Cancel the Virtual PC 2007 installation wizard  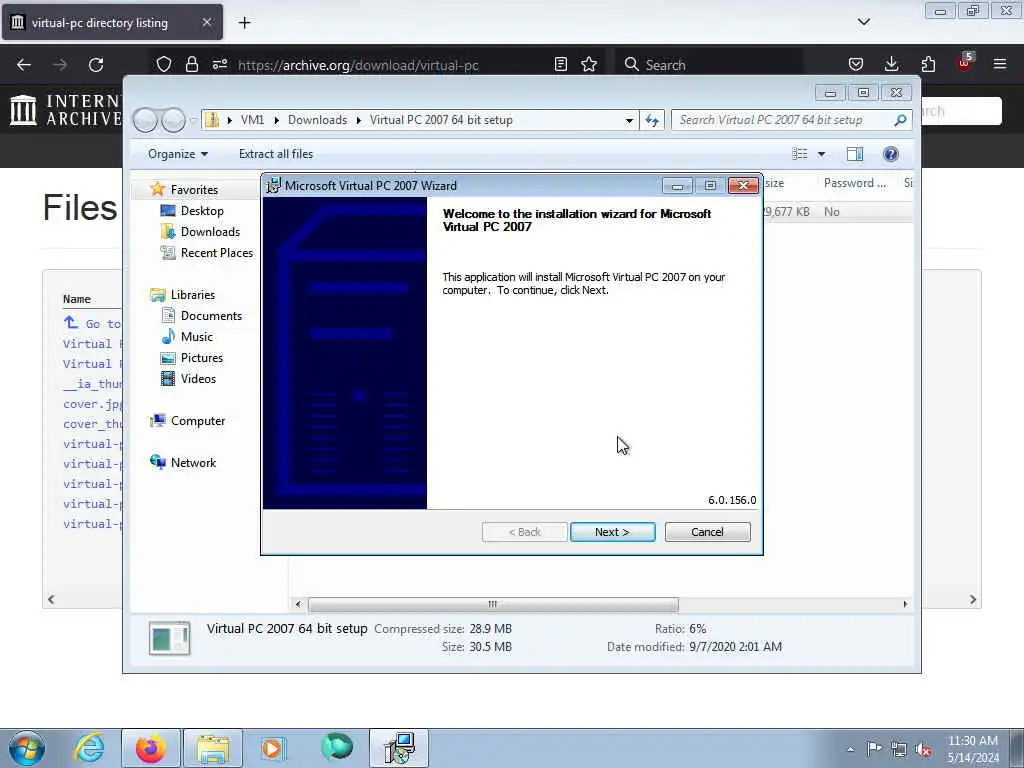click(x=707, y=532)
